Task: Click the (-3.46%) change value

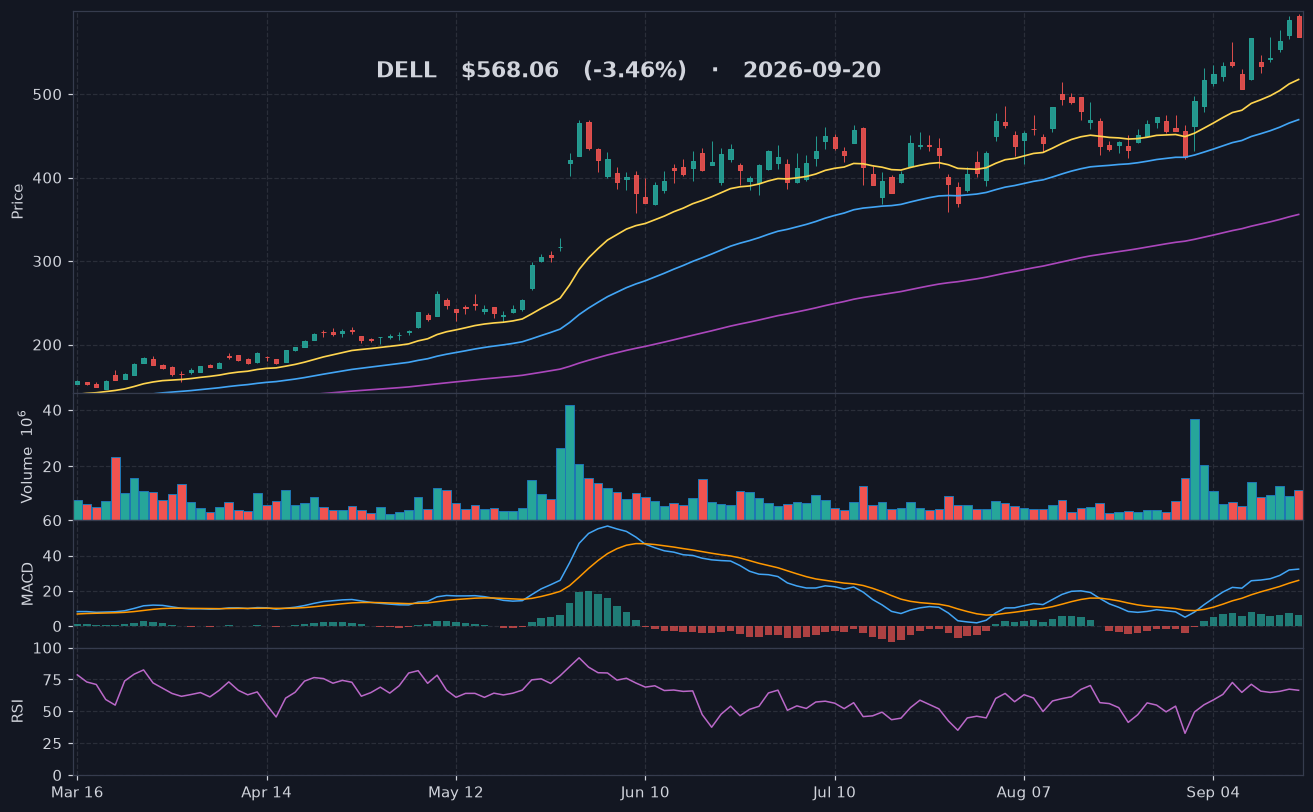Action: [x=635, y=70]
